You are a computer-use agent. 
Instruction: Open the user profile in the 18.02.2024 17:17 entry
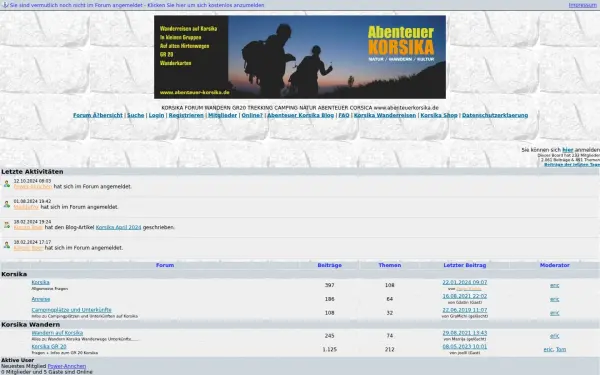pyautogui.click(x=28, y=248)
